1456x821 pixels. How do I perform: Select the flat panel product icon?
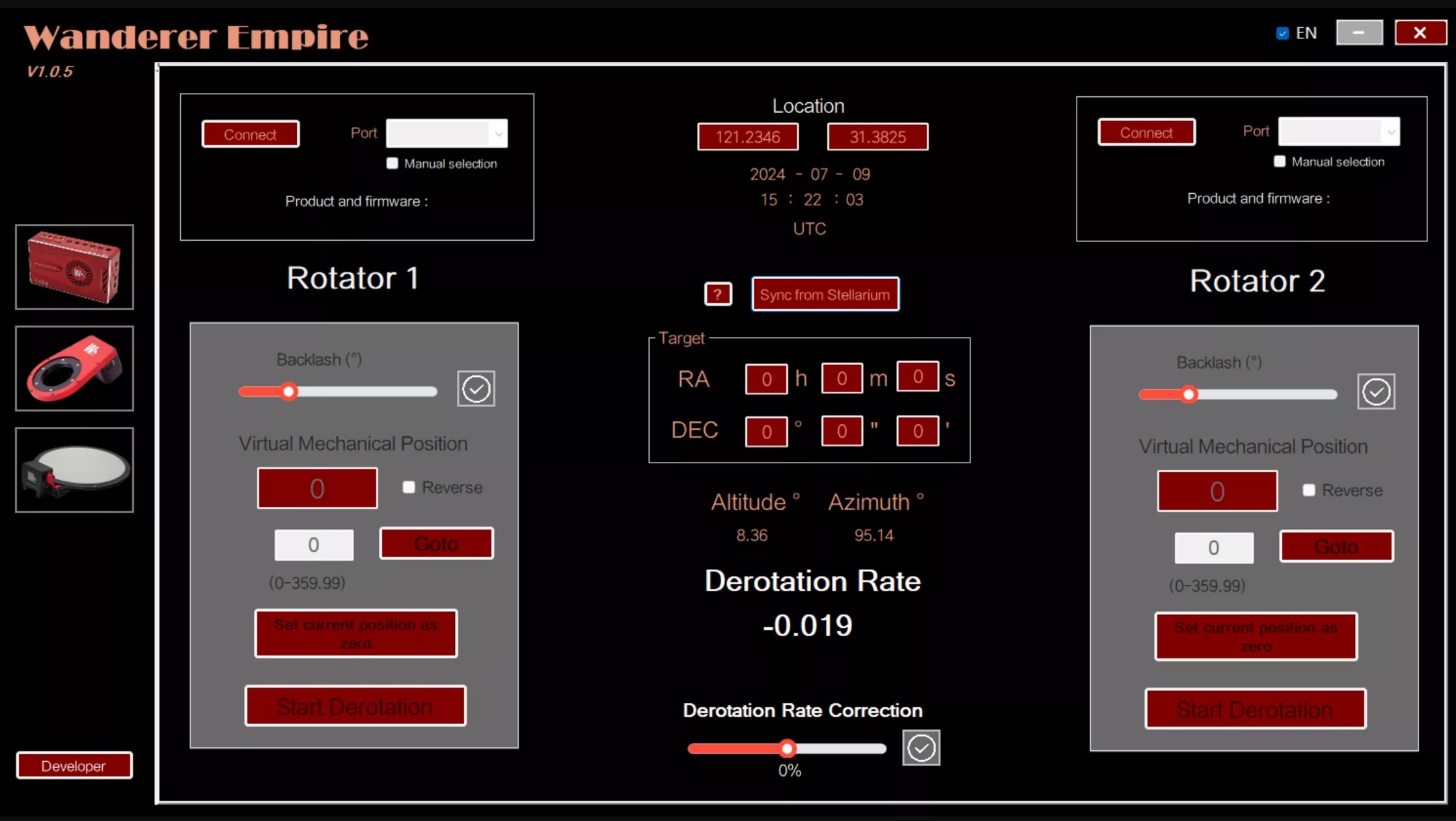coord(74,470)
